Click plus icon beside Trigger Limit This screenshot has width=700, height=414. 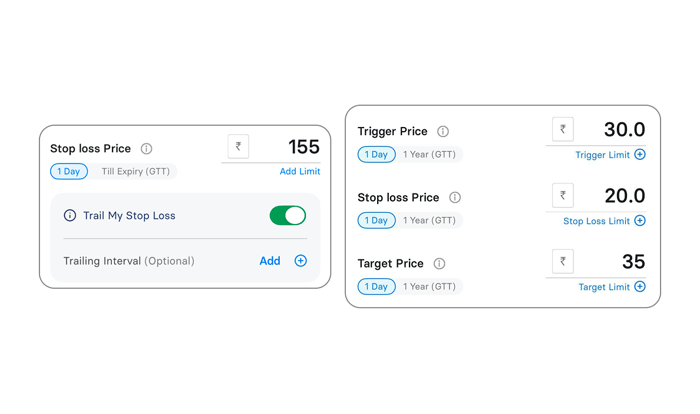(640, 155)
